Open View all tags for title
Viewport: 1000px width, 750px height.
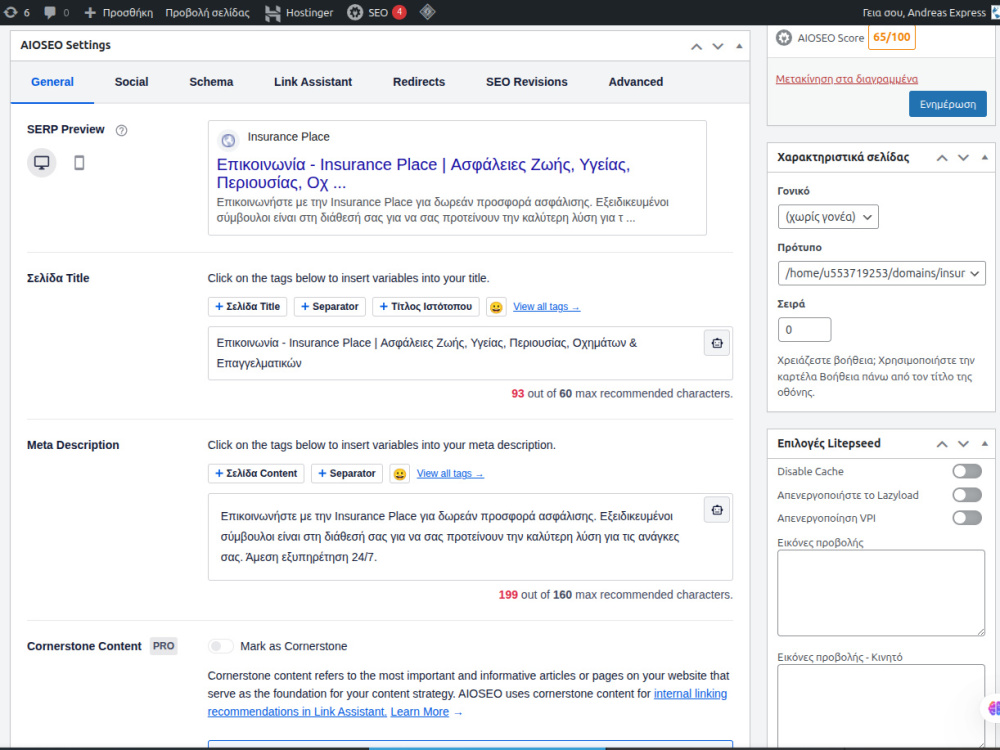[547, 307]
